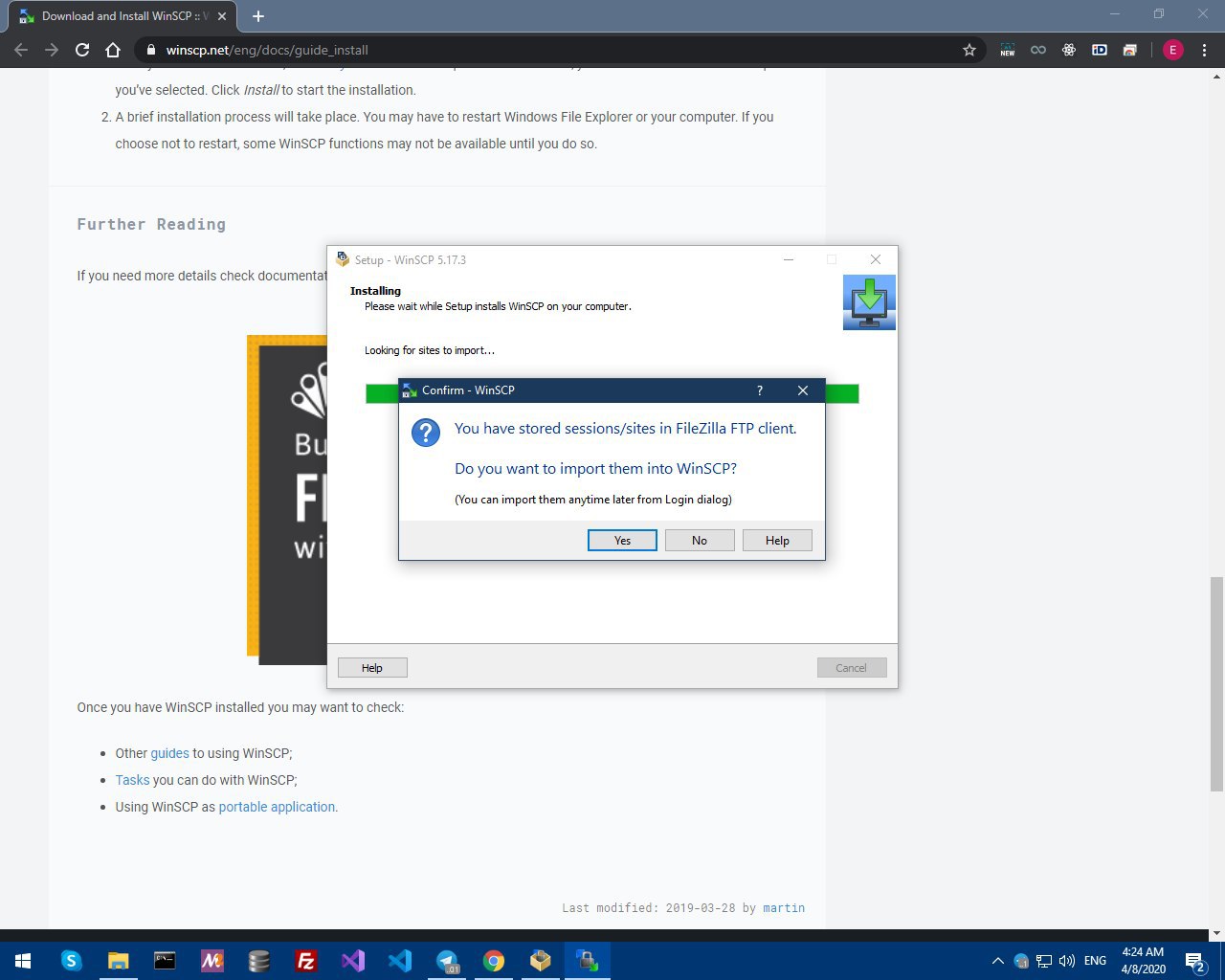This screenshot has width=1225, height=980.
Task: Open the notifications action center
Action: click(1195, 961)
